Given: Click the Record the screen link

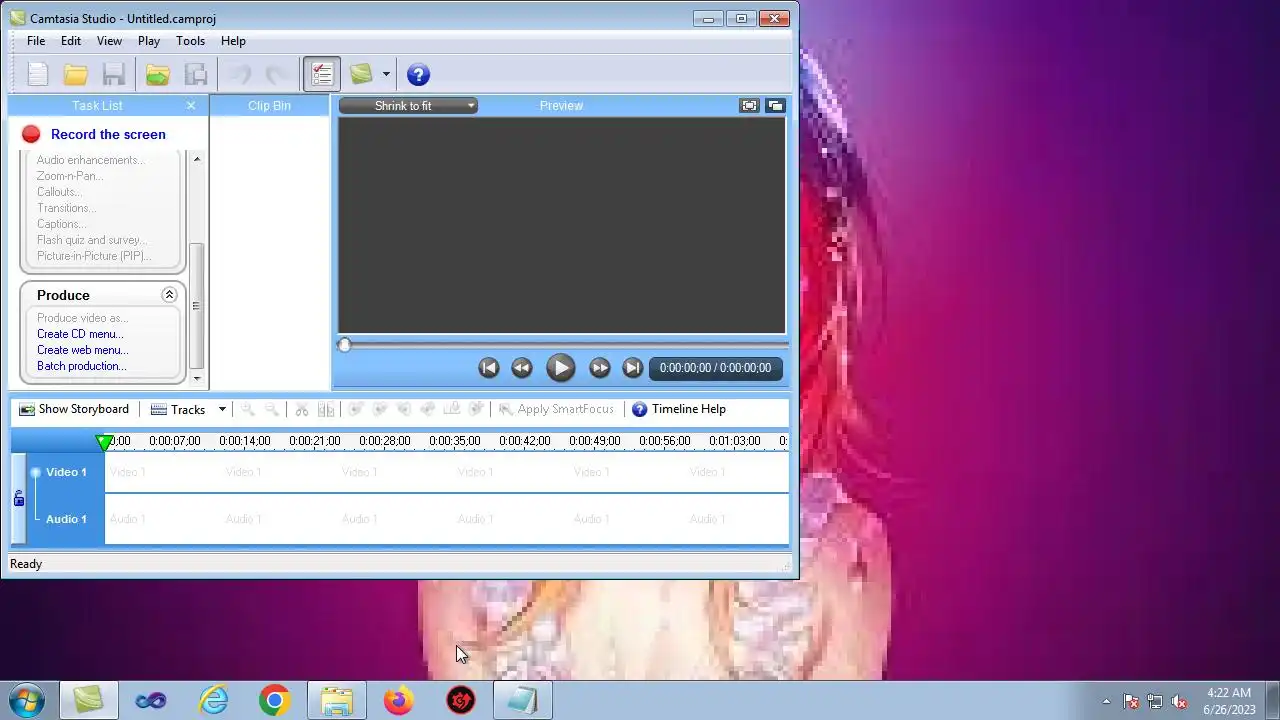Looking at the screenshot, I should point(108,134).
